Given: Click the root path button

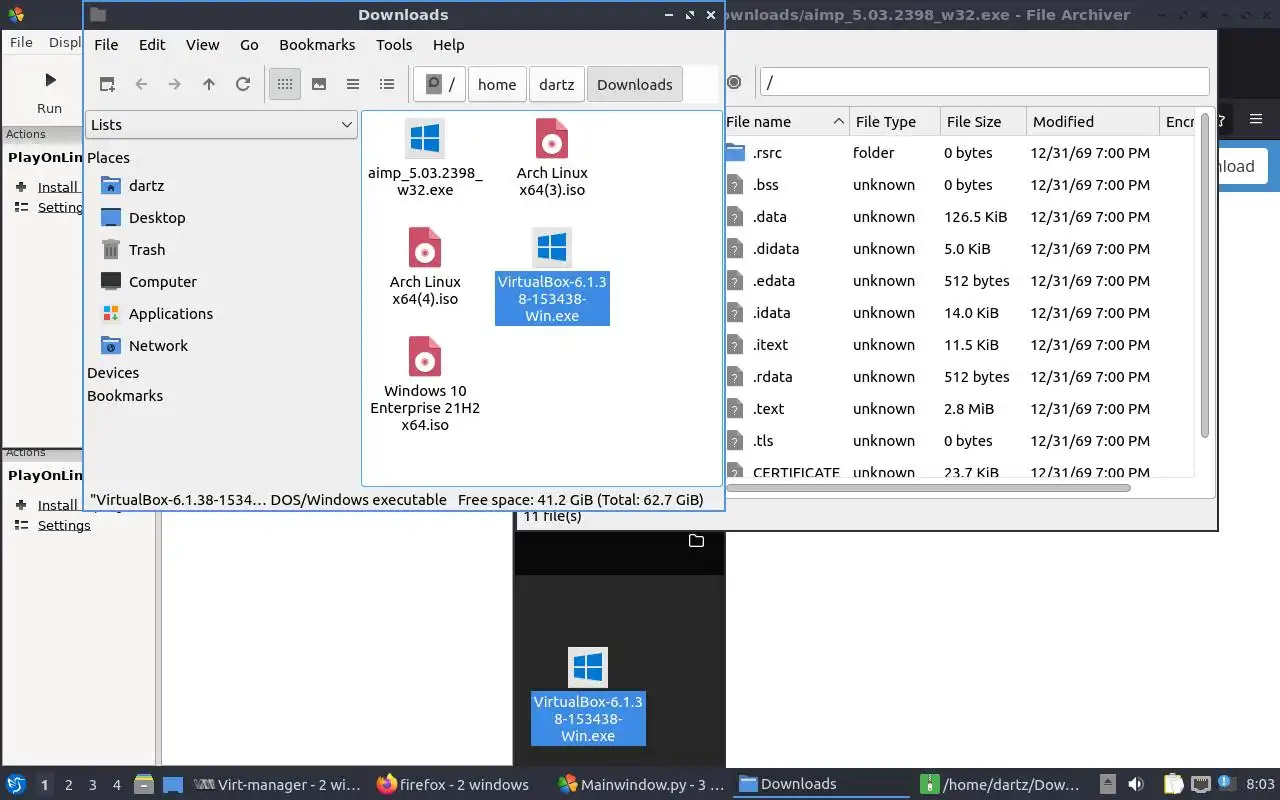Looking at the screenshot, I should 440,84.
